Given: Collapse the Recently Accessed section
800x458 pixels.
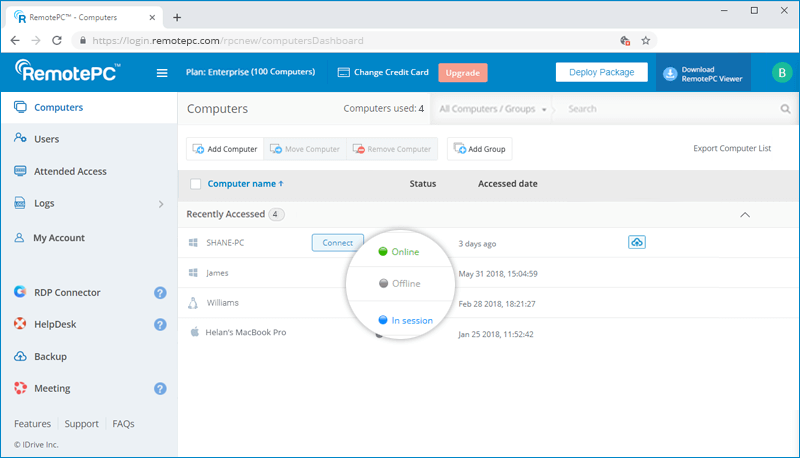Looking at the screenshot, I should 745,215.
